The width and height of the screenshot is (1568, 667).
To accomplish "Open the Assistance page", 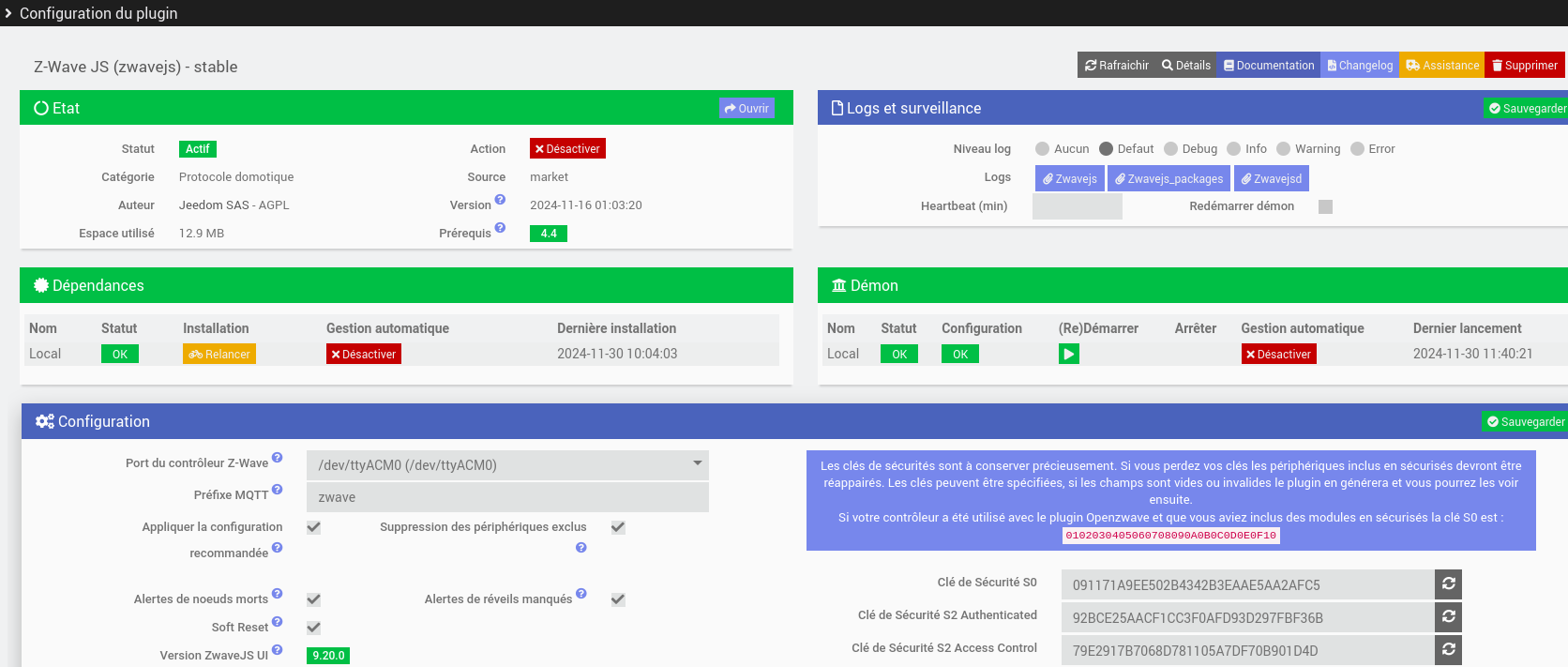I will click(1442, 65).
